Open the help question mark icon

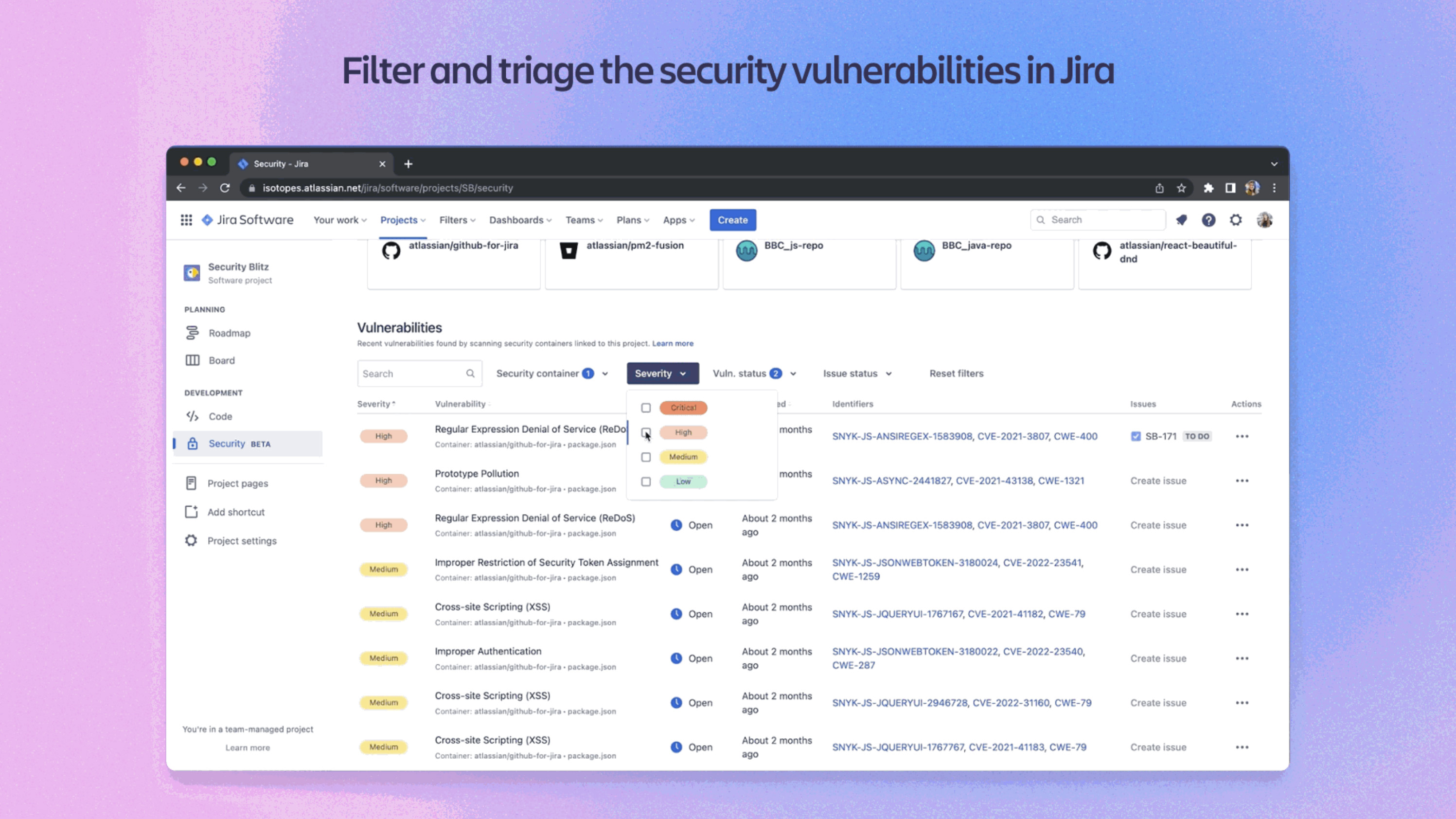[1208, 220]
